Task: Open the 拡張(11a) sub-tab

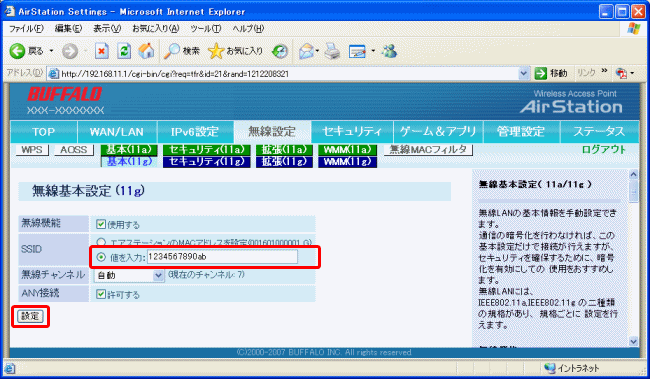Action: click(284, 150)
